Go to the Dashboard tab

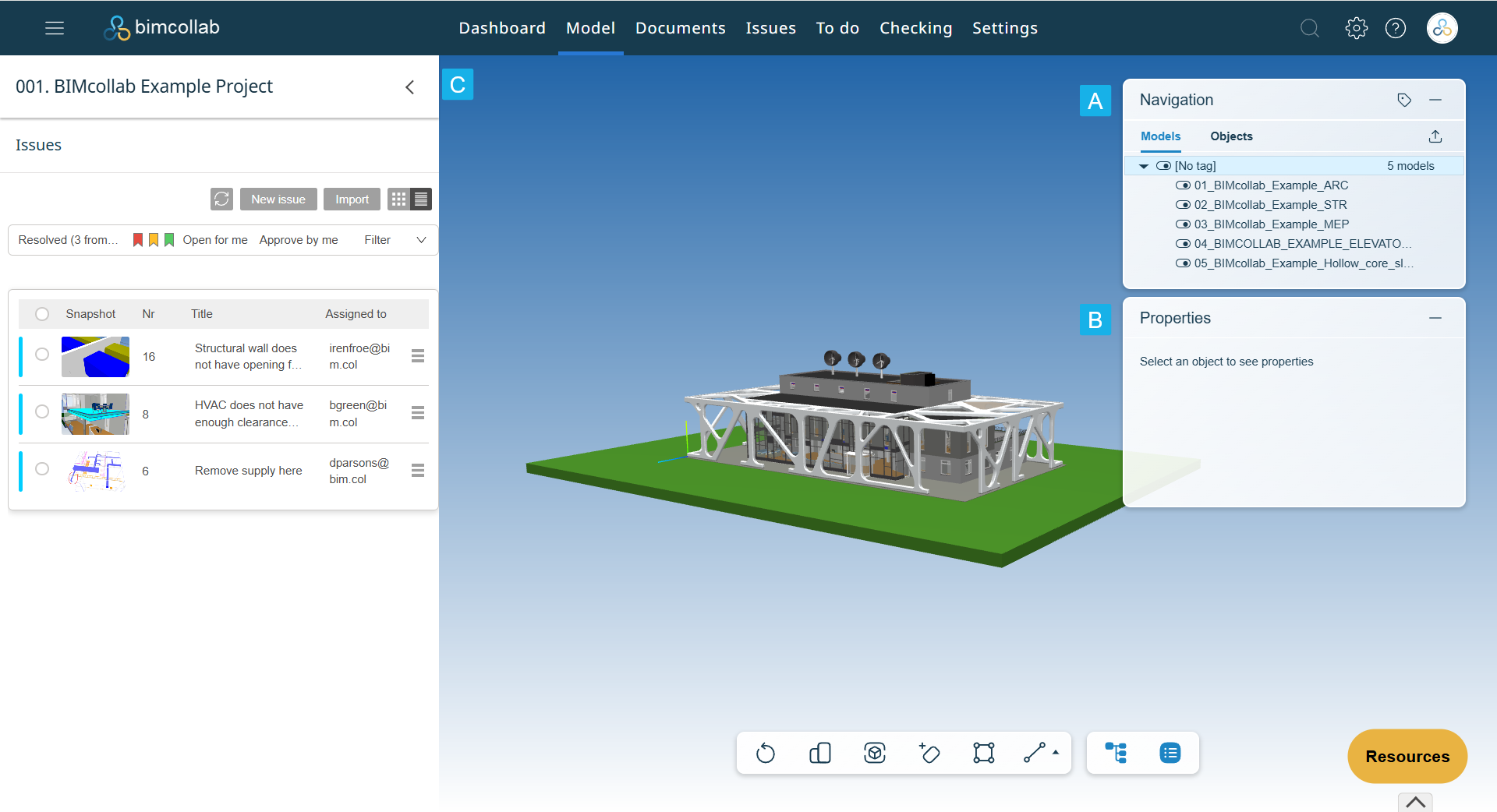point(502,28)
